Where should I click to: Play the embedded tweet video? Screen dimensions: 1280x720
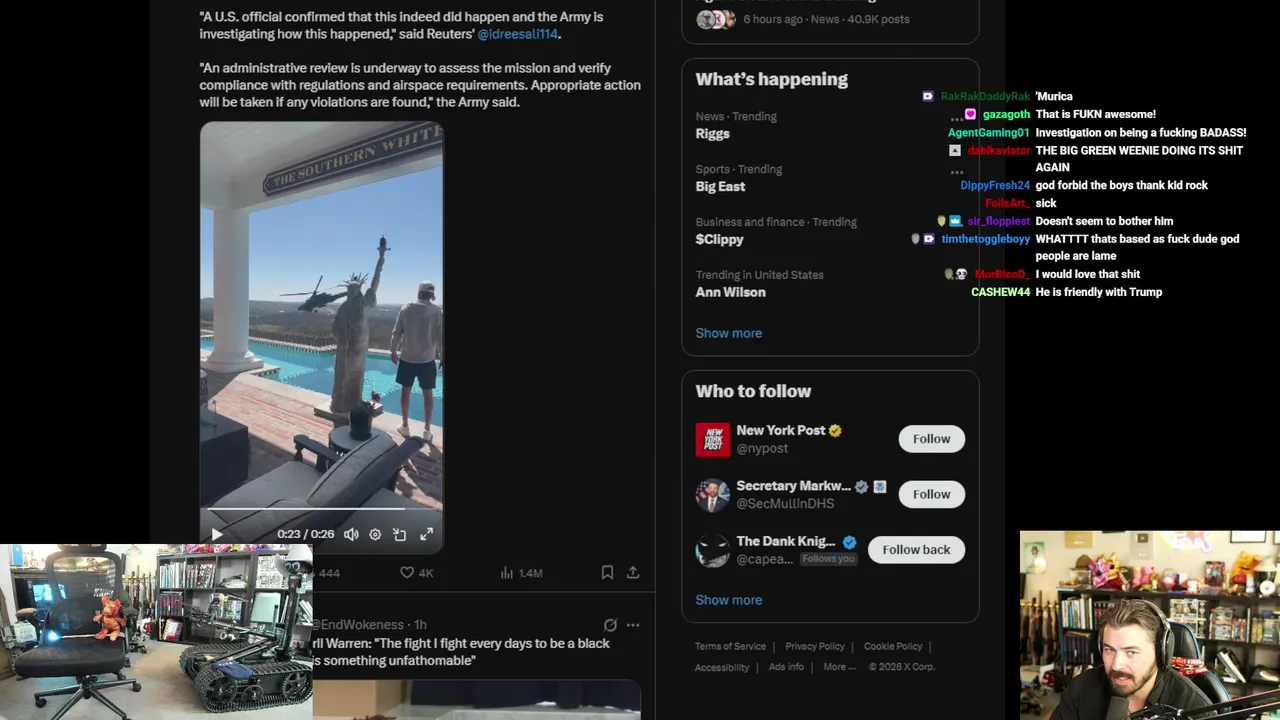[217, 535]
